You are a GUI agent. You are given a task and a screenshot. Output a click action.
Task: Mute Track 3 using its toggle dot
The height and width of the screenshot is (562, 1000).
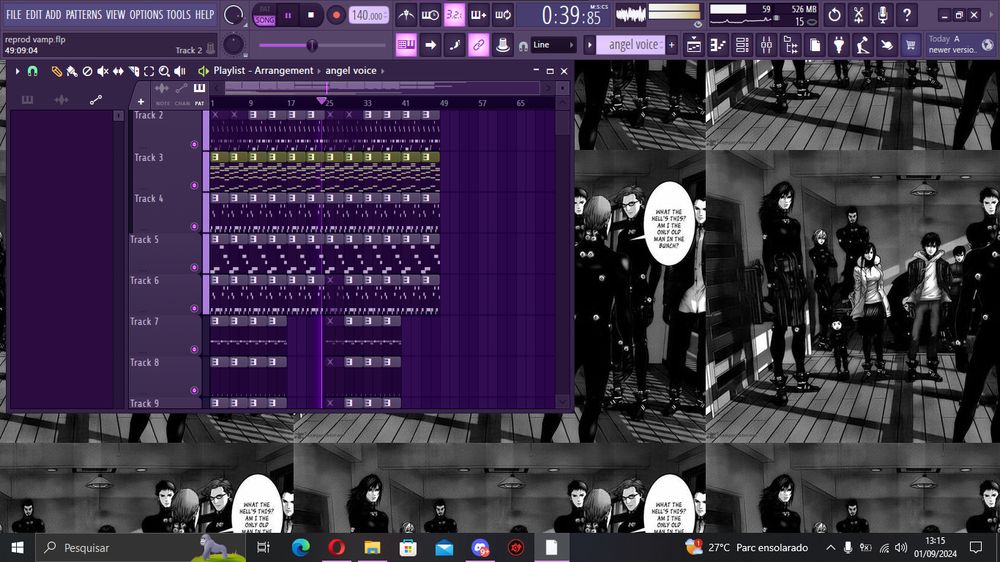coord(194,186)
